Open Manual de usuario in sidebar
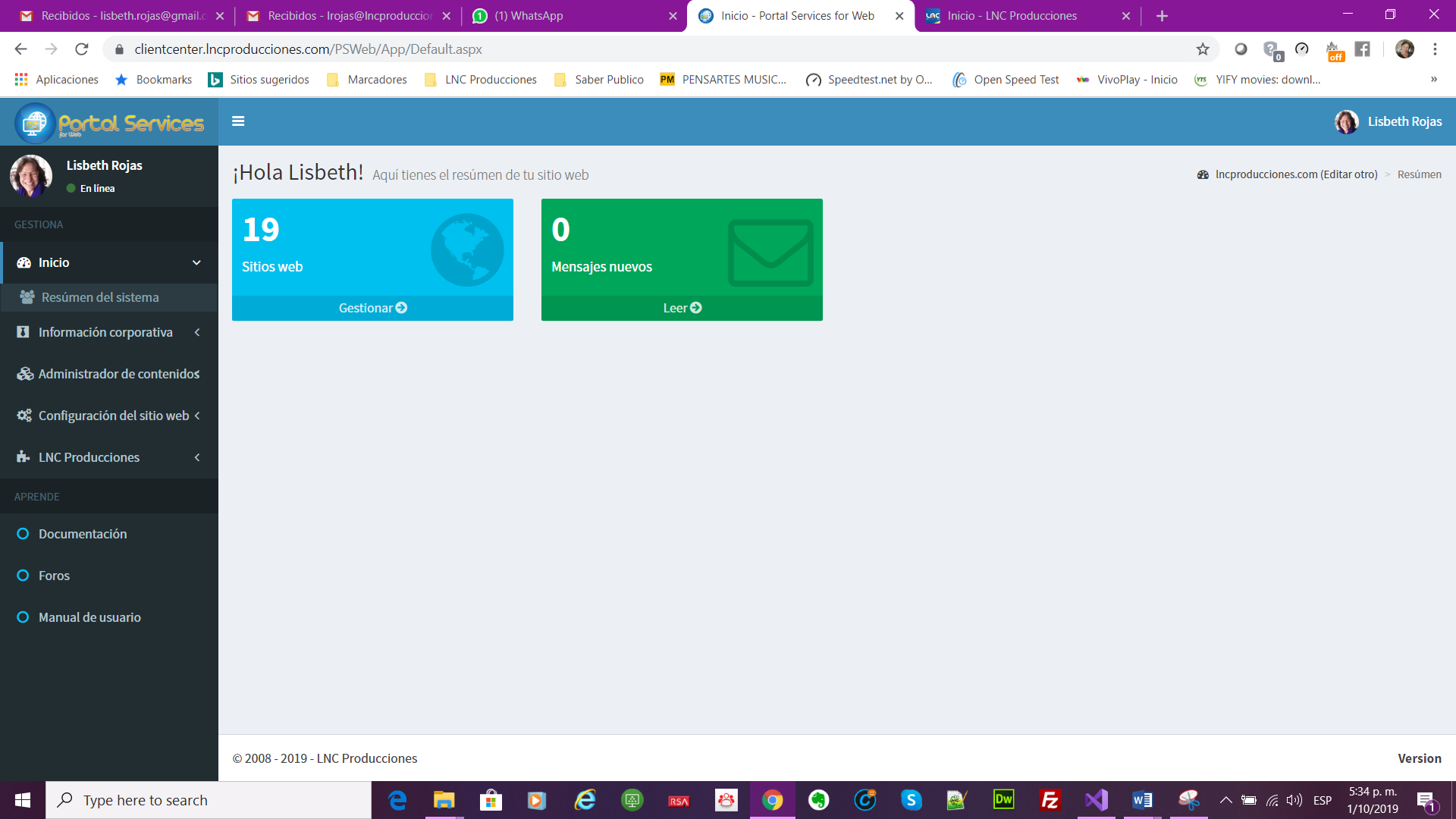Screen dimensions: 1456x819 (x=89, y=617)
